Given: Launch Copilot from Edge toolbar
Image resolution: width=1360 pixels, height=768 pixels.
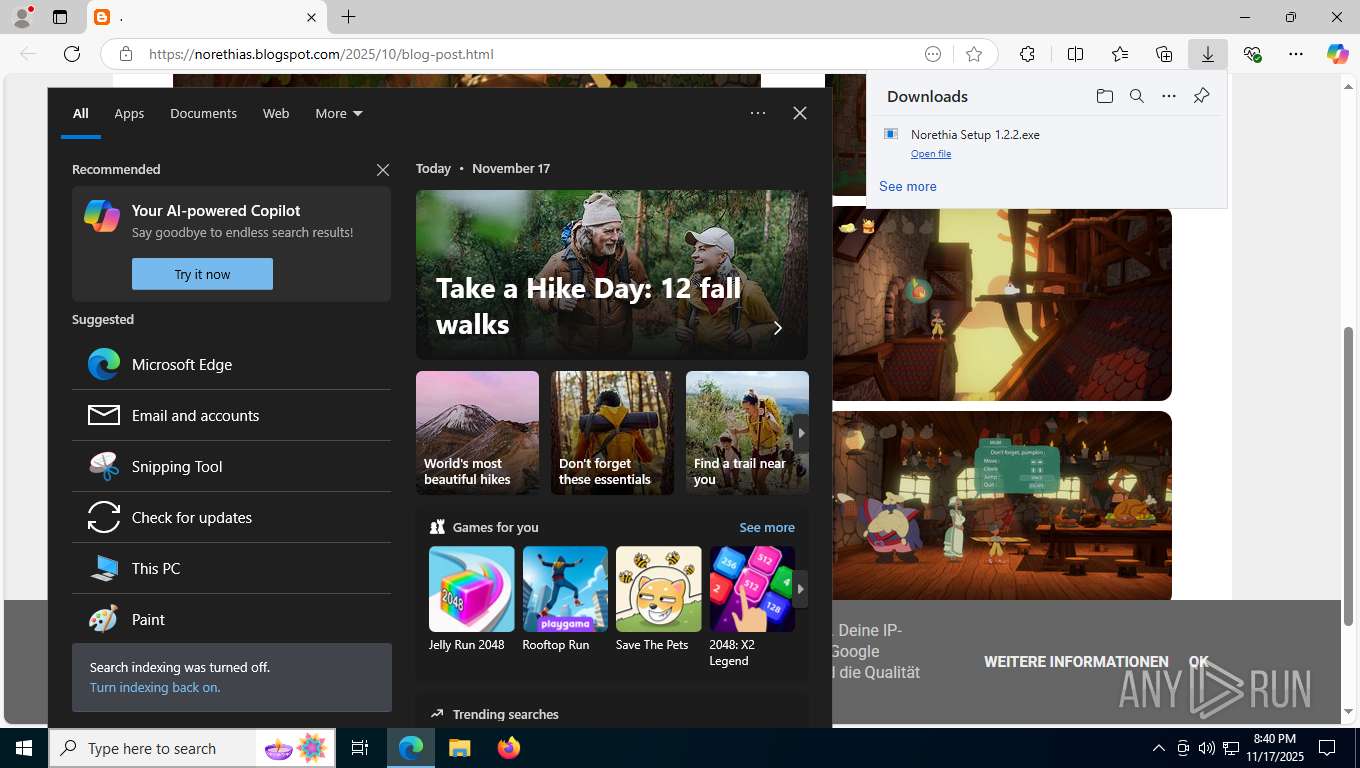Looking at the screenshot, I should click(1338, 54).
